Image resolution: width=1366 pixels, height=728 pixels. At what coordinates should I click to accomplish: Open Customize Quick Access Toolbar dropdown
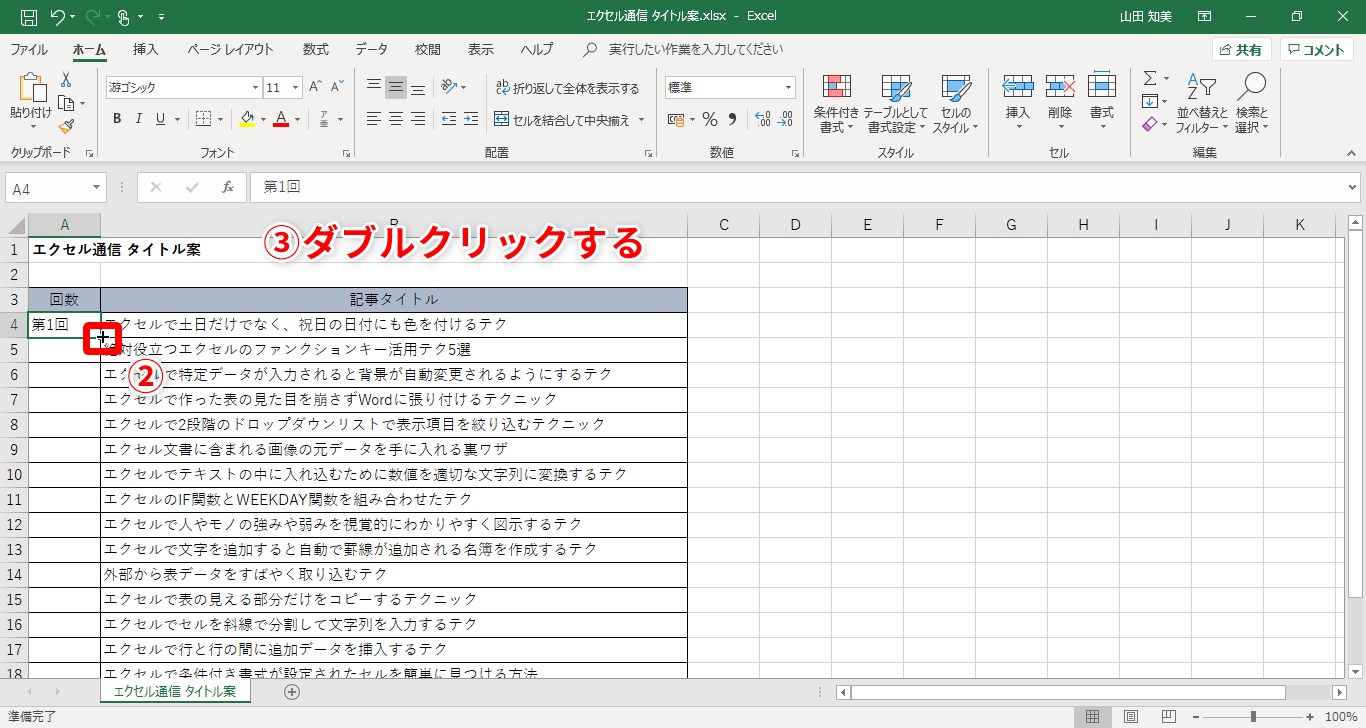(x=162, y=17)
